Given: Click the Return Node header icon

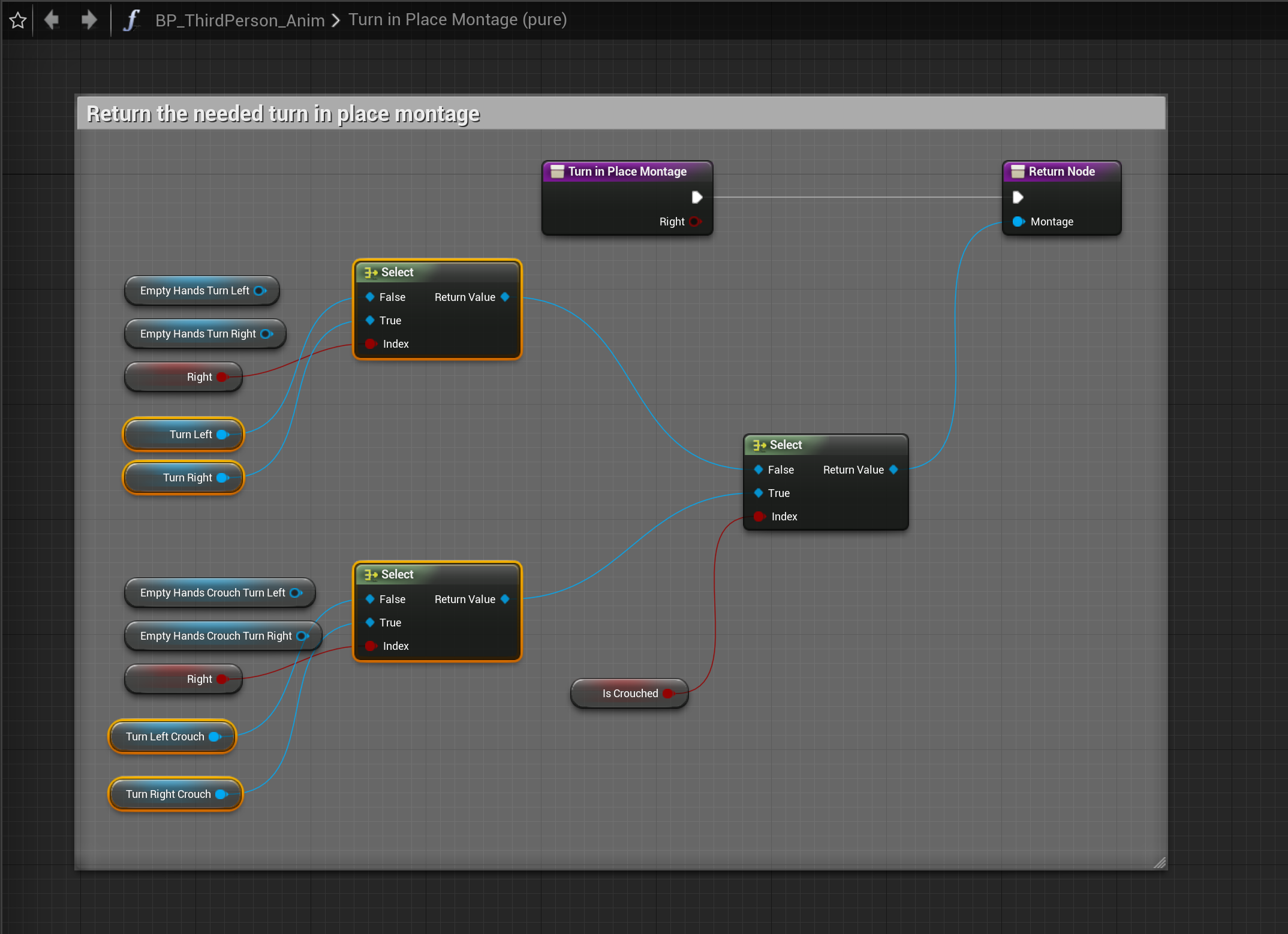Looking at the screenshot, I should [1018, 171].
